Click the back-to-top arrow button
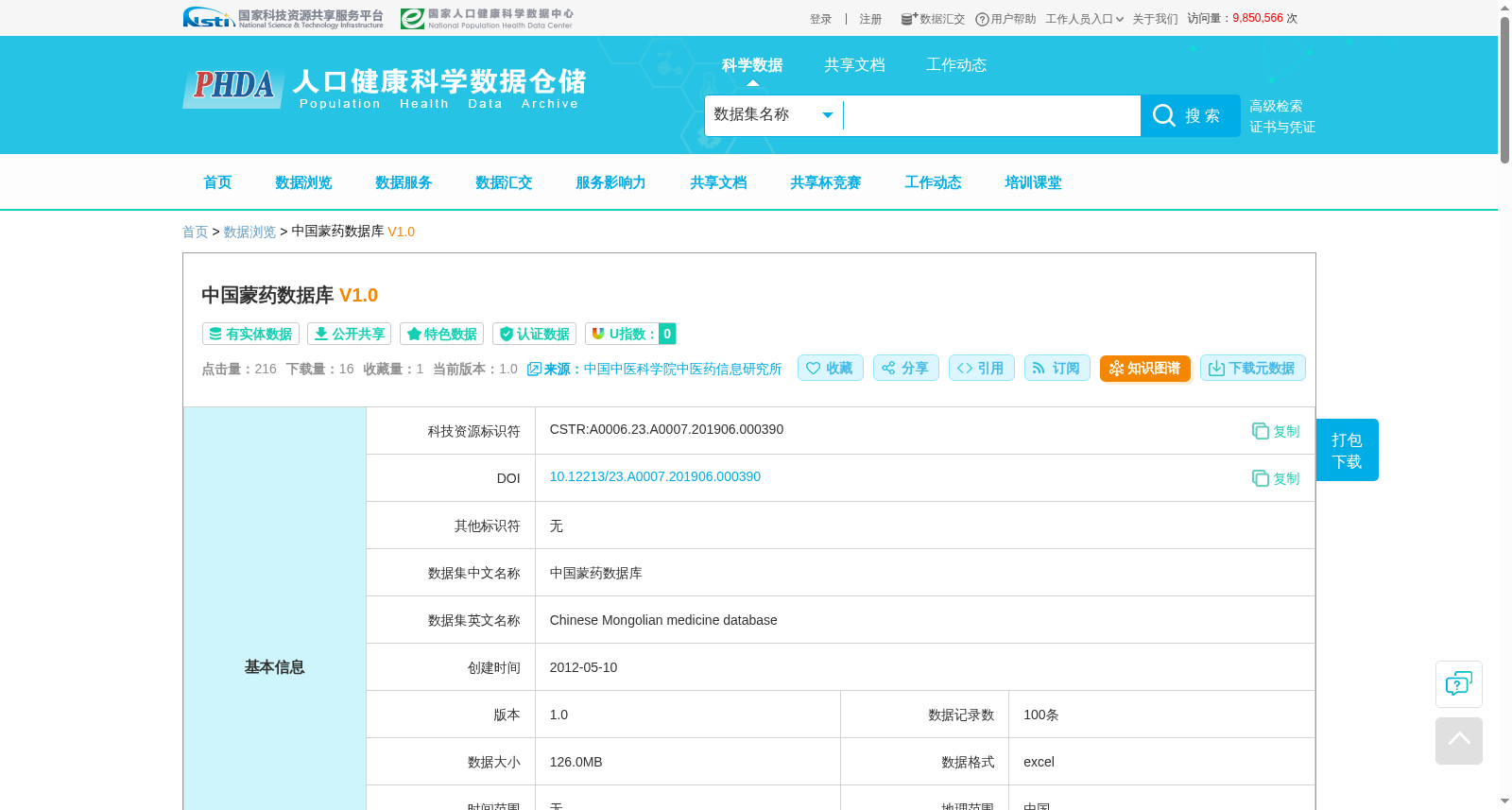Viewport: 1512px width, 810px height. point(1458,740)
